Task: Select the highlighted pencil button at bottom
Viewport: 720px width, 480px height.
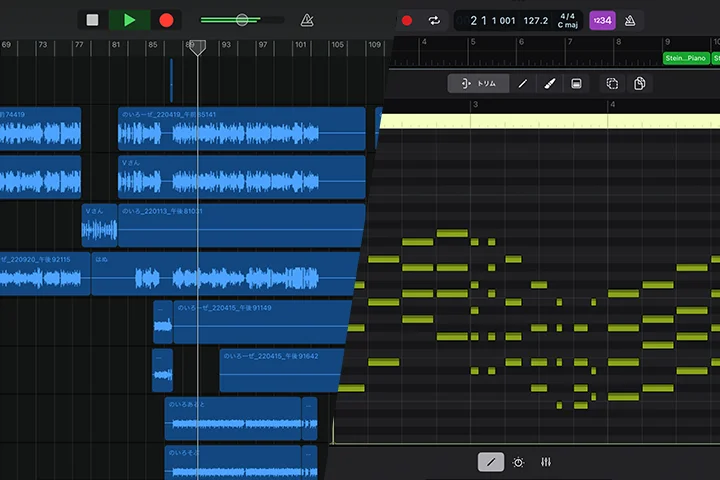Action: coord(491,462)
